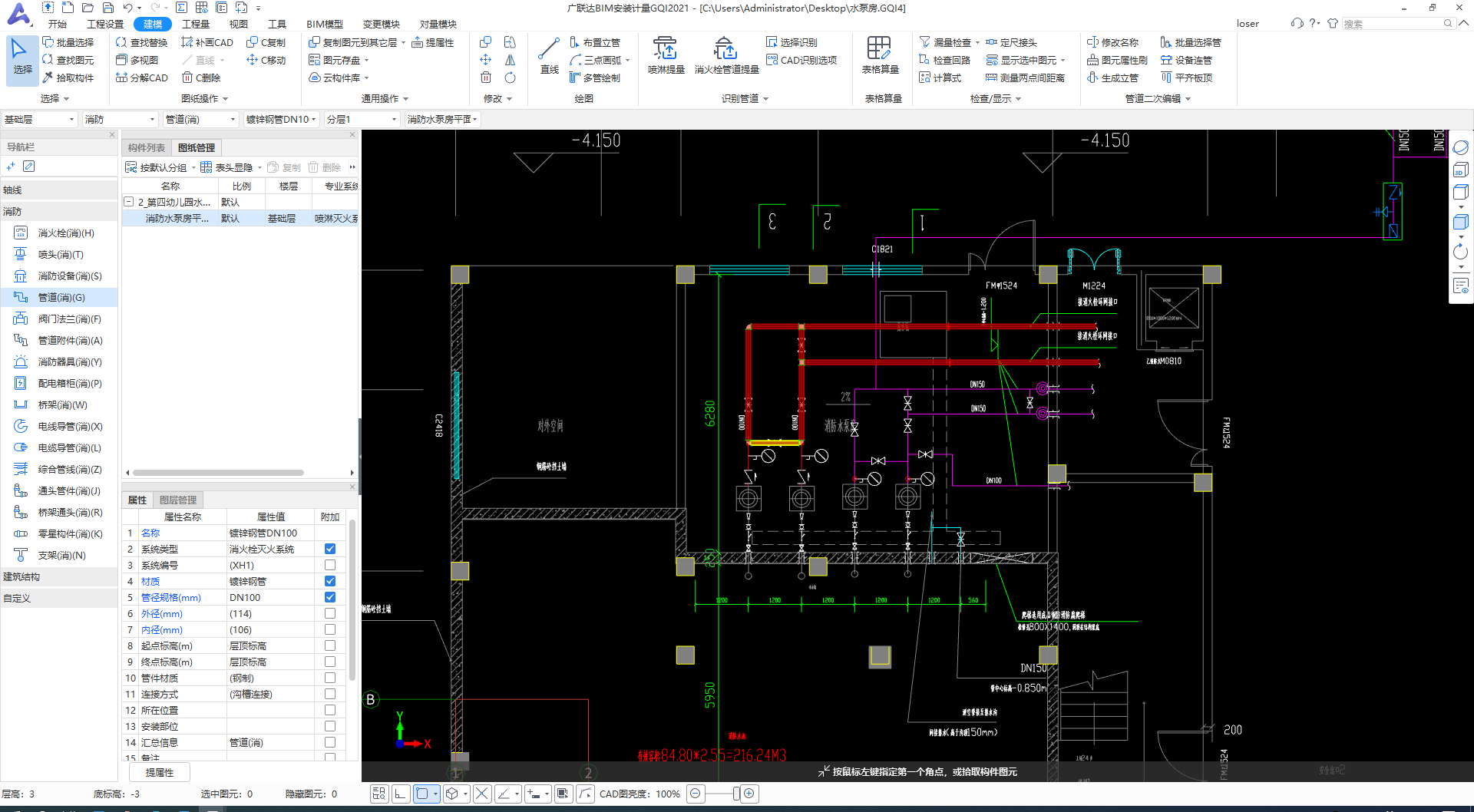Screen dimensions: 1474x812
Task: Select the 直线 draw tool
Action: pos(549,57)
